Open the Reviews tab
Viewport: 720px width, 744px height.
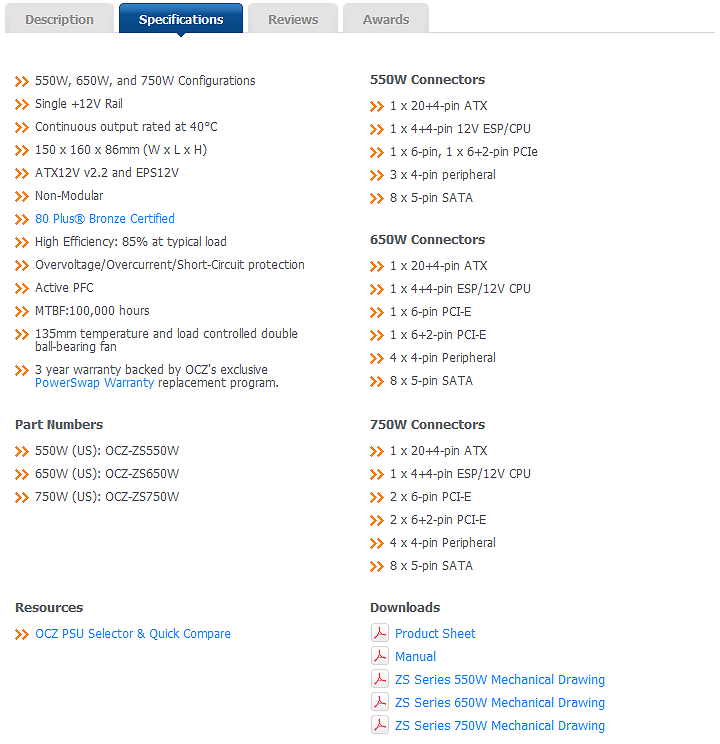[293, 19]
